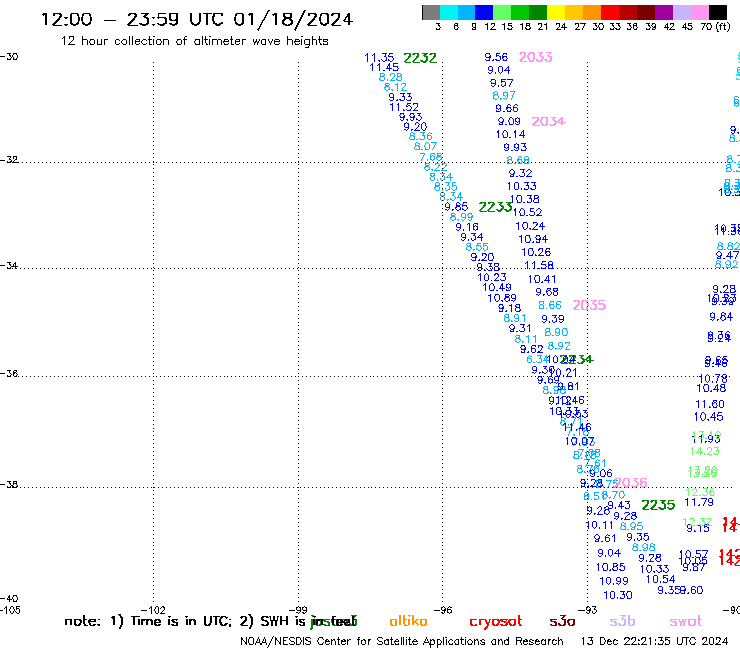
Task: Click the gray swatch in the color legend
Action: (x=431, y=12)
